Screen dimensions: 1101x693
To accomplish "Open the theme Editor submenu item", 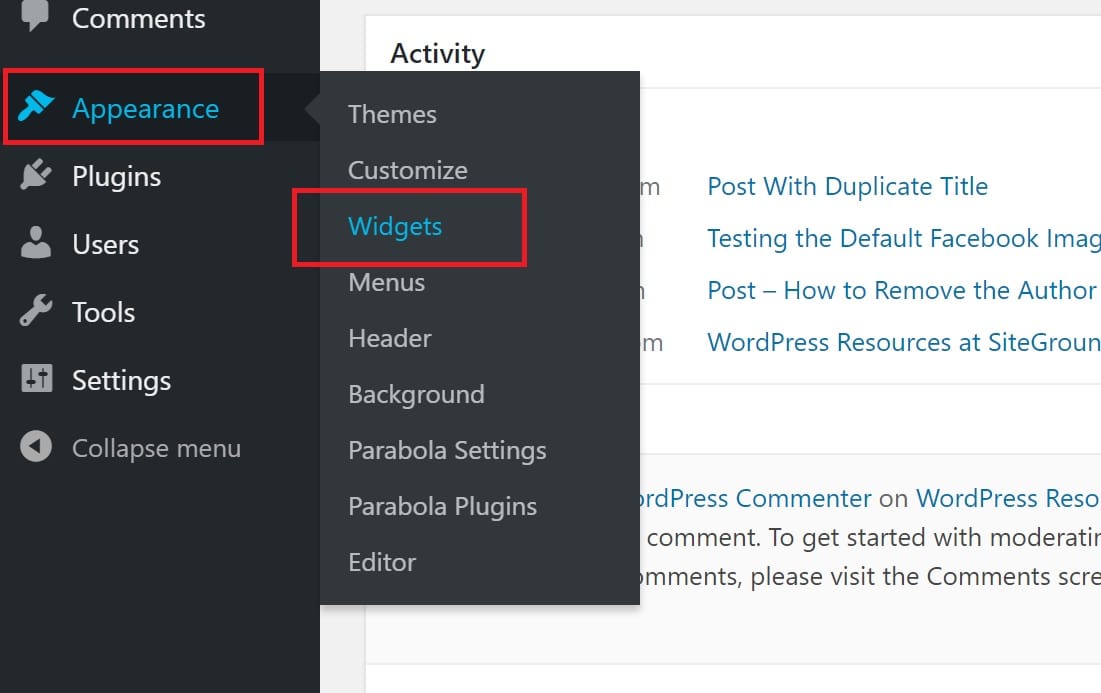I will (381, 562).
